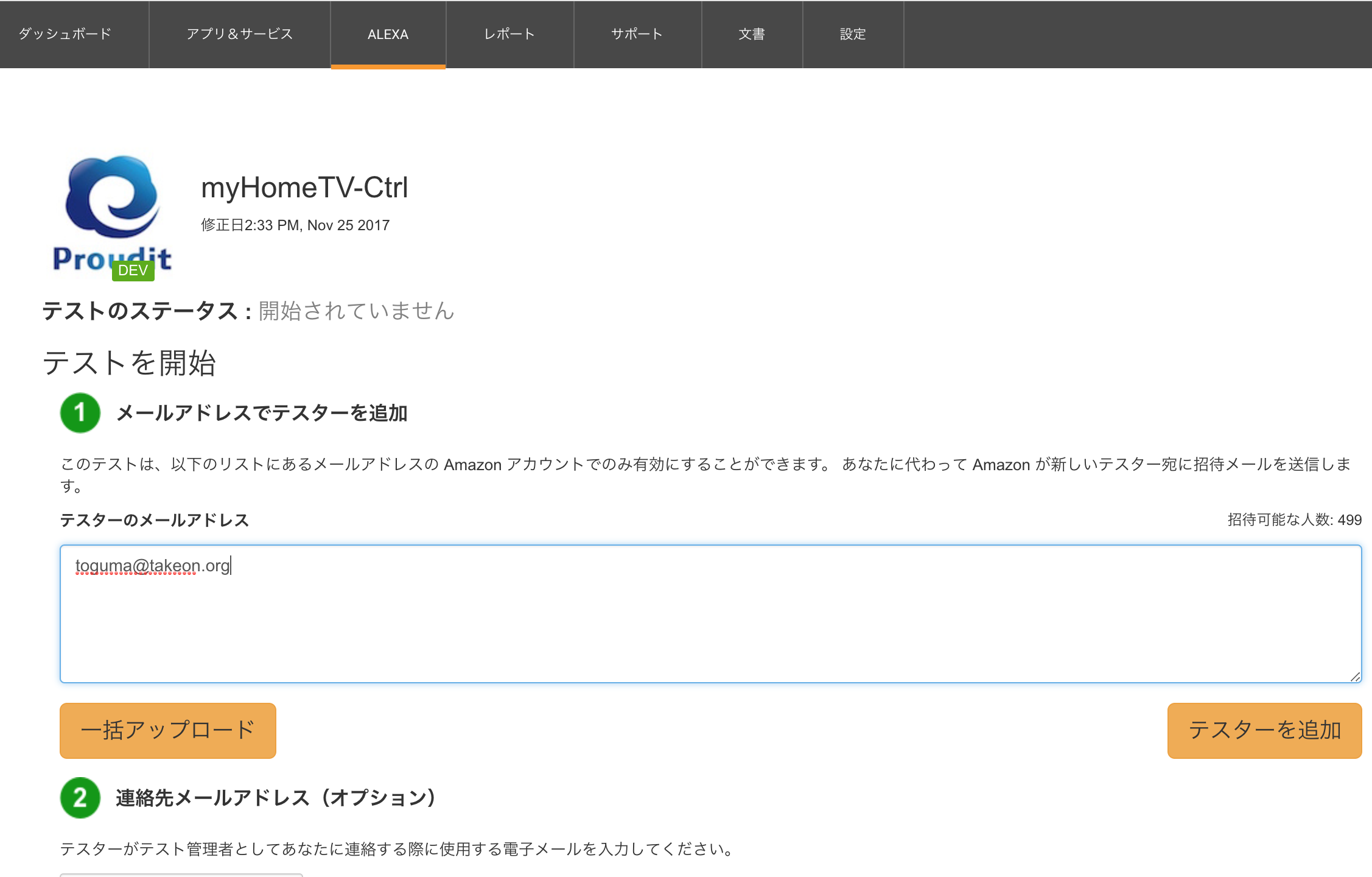Focus the tester email address text area
Screen dimensions: 1372x877
coord(710,614)
